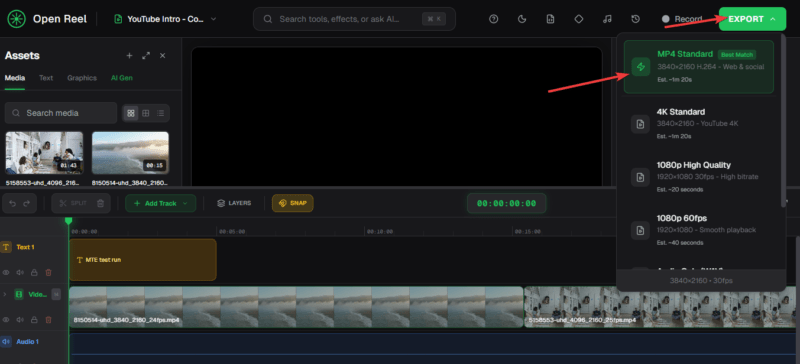Click the Audio 1 track speaker icon
Viewport: 800px width, 364px height.
point(6,342)
